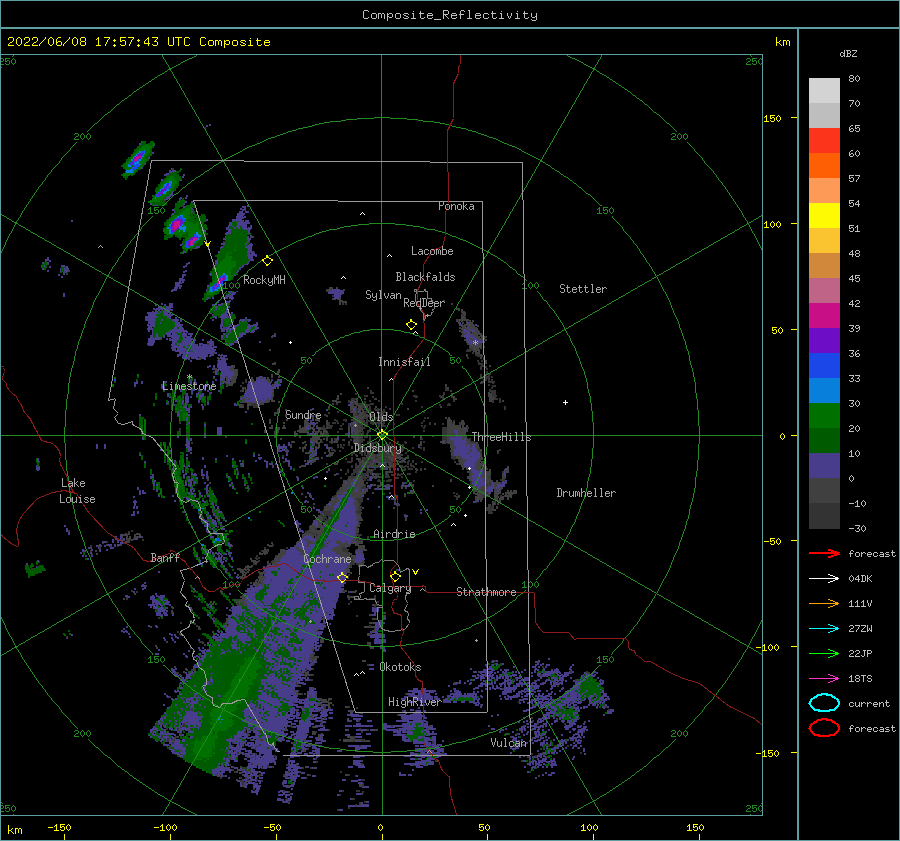Click the yellow diamond marker above Calgary
The width and height of the screenshot is (900, 841).
point(395,576)
